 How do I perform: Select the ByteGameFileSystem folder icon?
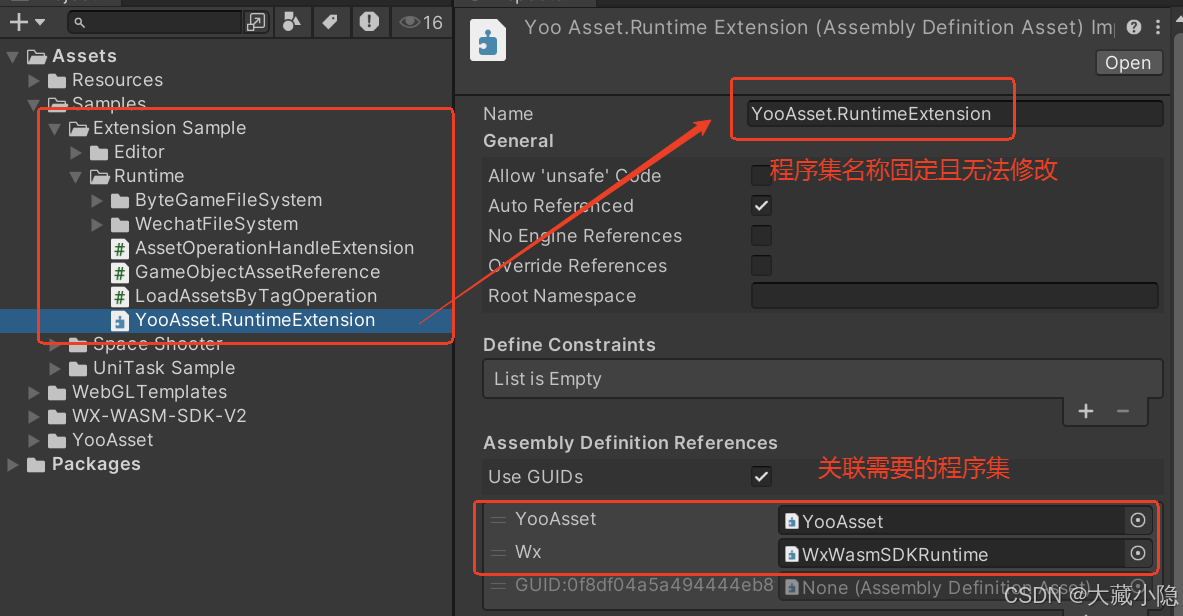click(x=120, y=201)
